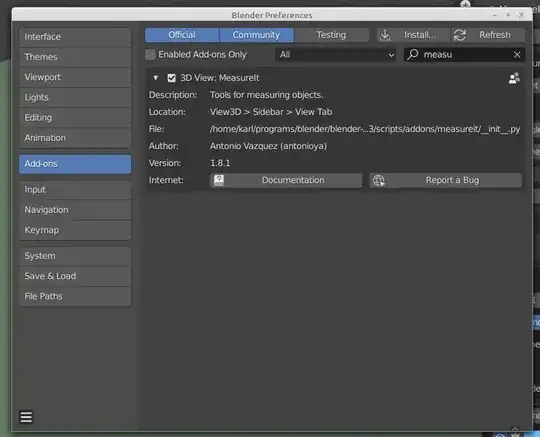
Task: Open the Interface preferences section
Action: [x=75, y=37]
